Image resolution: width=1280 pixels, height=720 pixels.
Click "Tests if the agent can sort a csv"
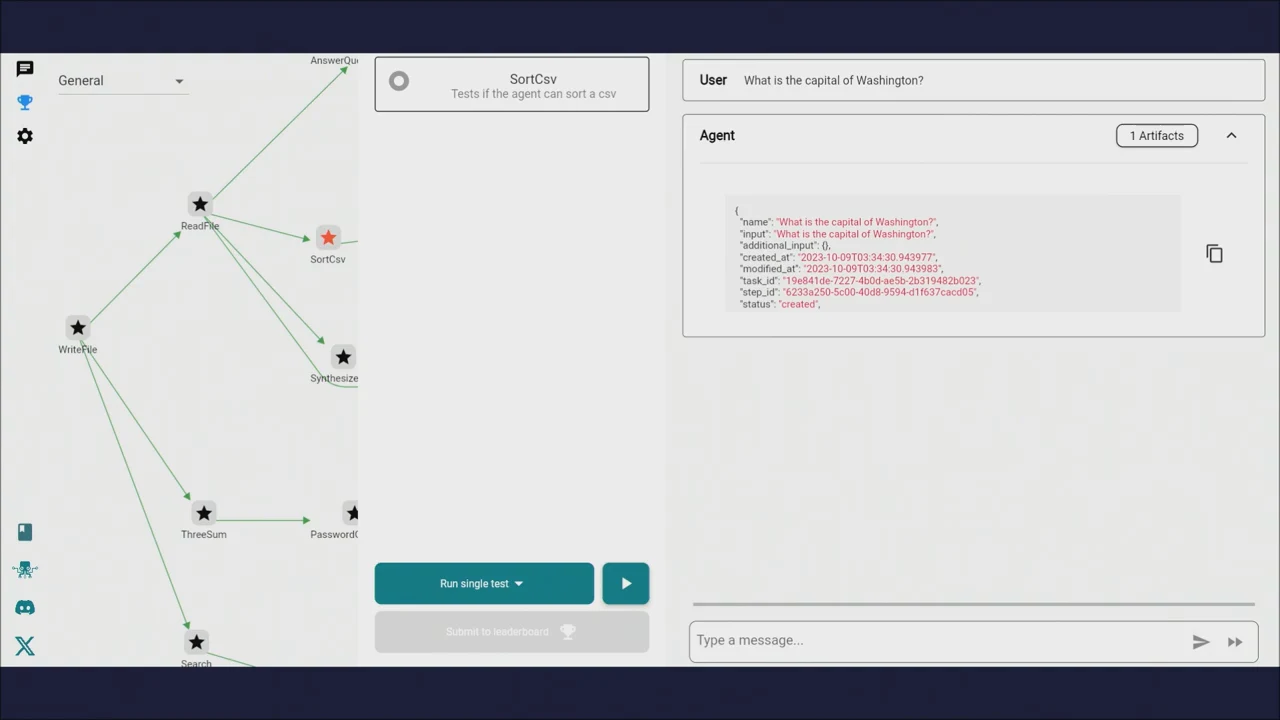point(533,94)
